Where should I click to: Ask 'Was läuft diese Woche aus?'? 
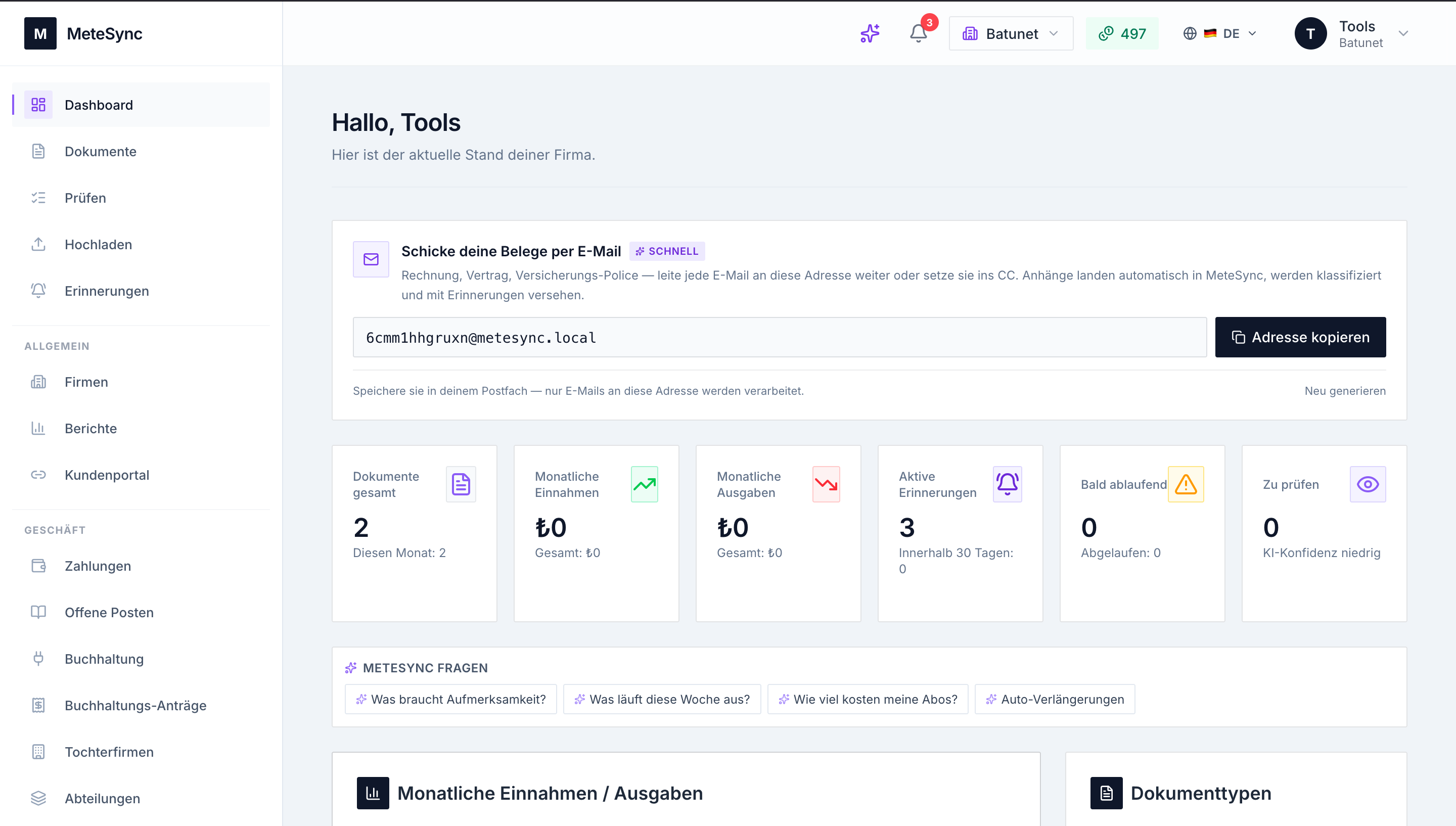pos(662,700)
